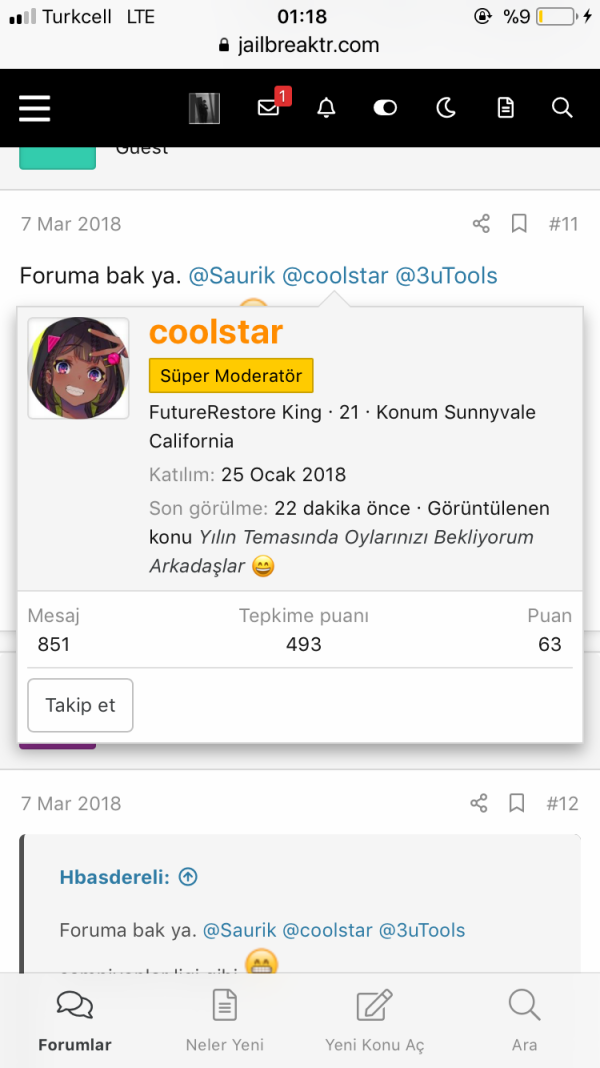This screenshot has width=600, height=1068.
Task: Open the notifications bell
Action: click(326, 107)
